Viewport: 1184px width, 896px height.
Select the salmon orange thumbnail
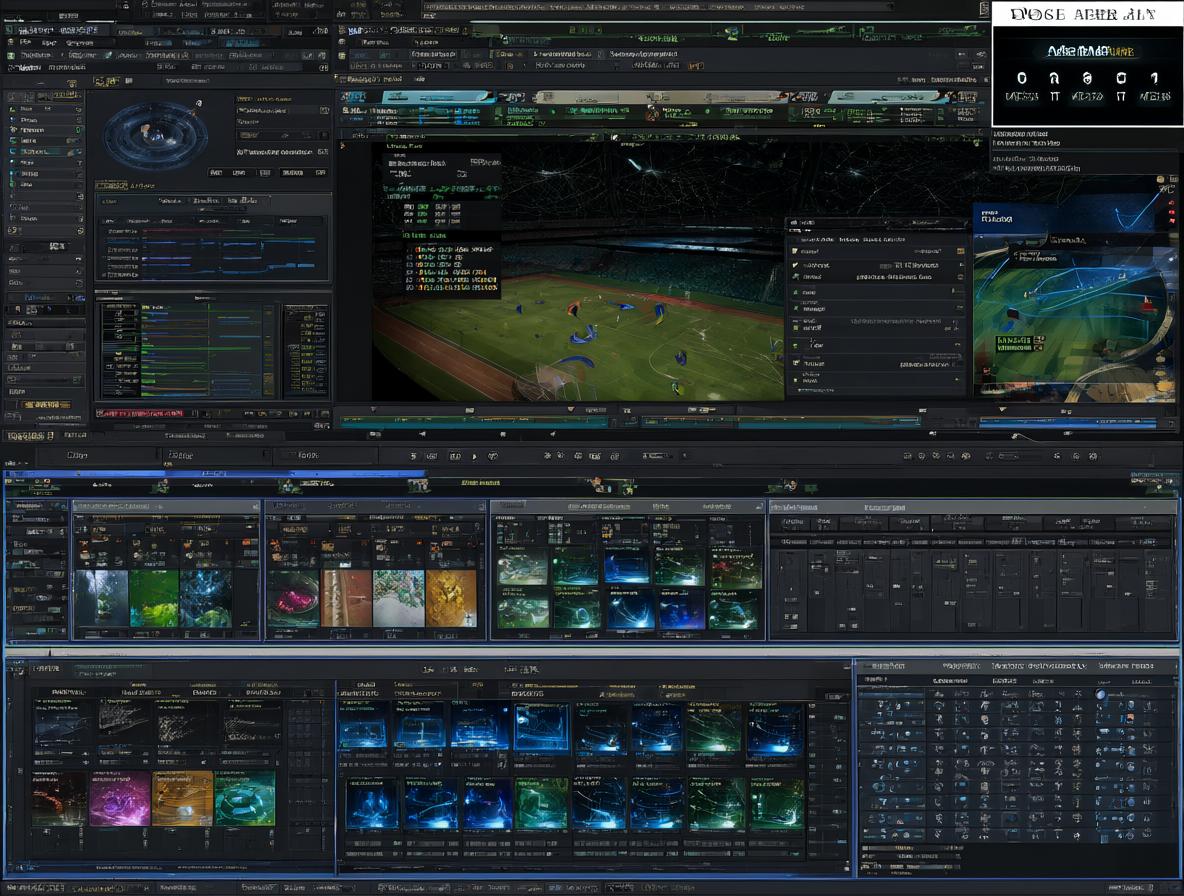346,598
